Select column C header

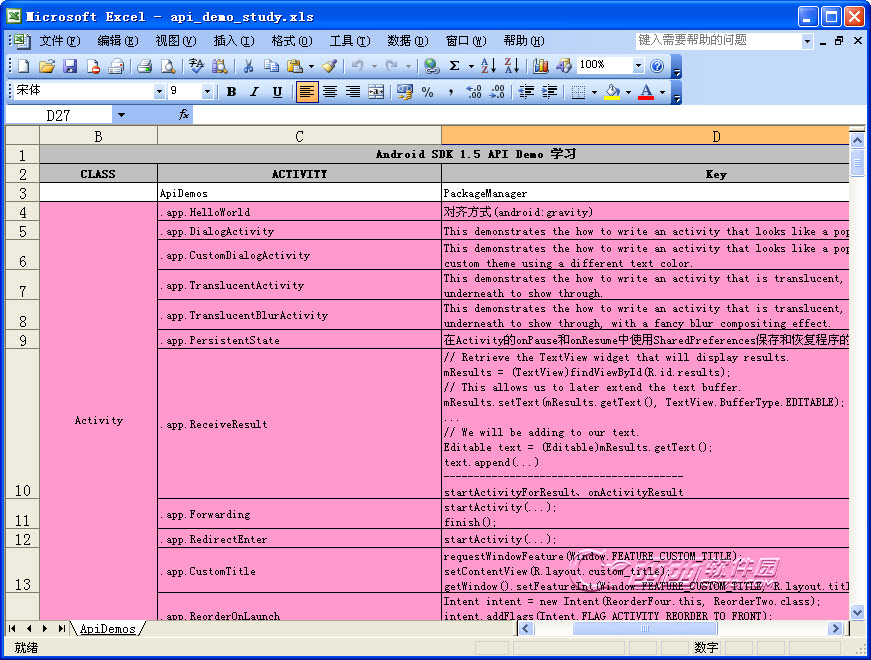click(299, 136)
